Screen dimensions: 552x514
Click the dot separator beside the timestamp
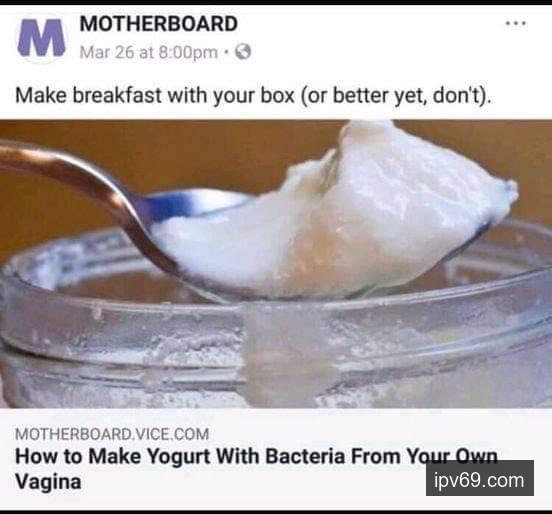tap(227, 53)
